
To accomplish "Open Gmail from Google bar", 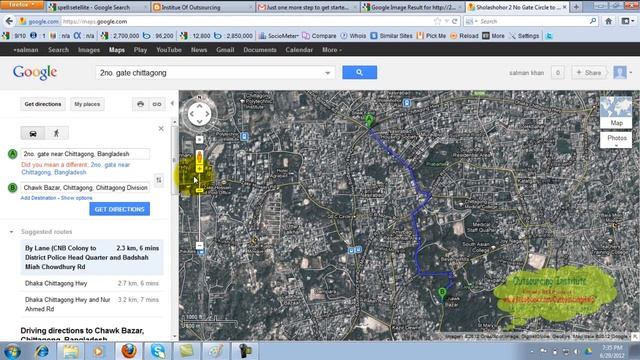I will [x=225, y=50].
